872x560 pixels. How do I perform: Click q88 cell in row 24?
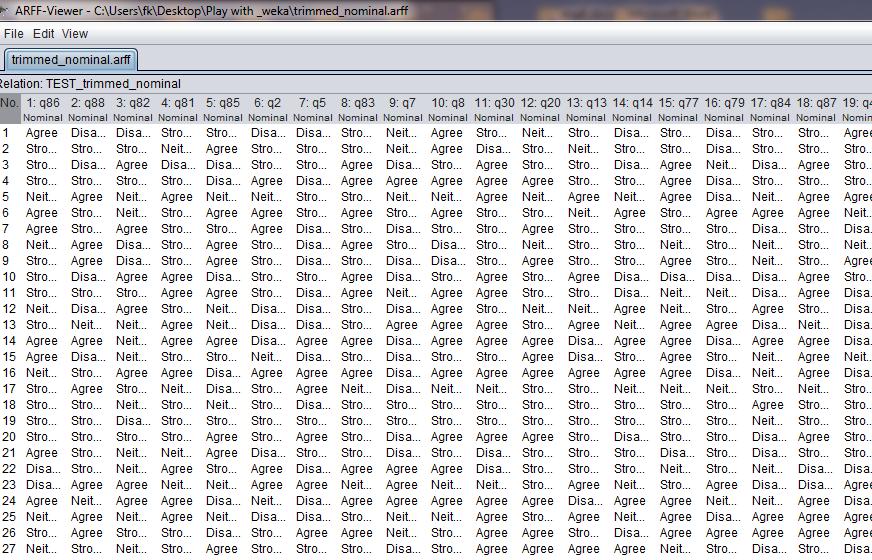click(x=88, y=501)
